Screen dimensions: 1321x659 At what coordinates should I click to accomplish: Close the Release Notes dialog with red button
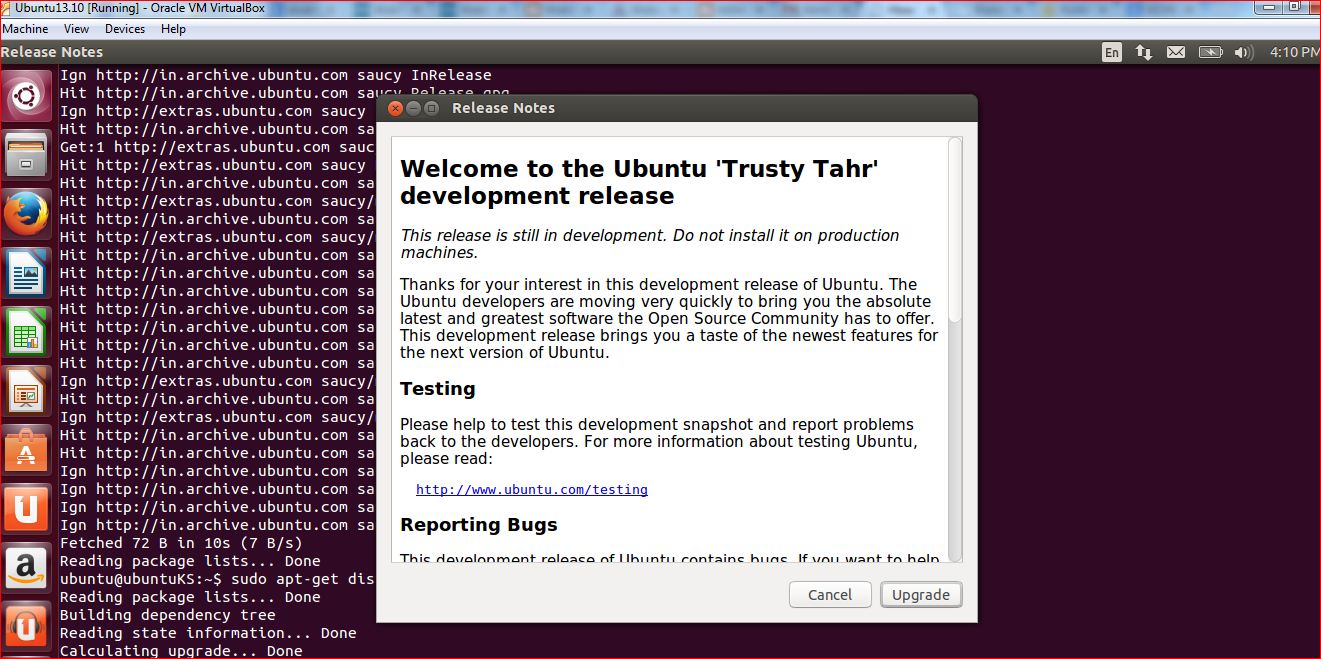tap(396, 108)
